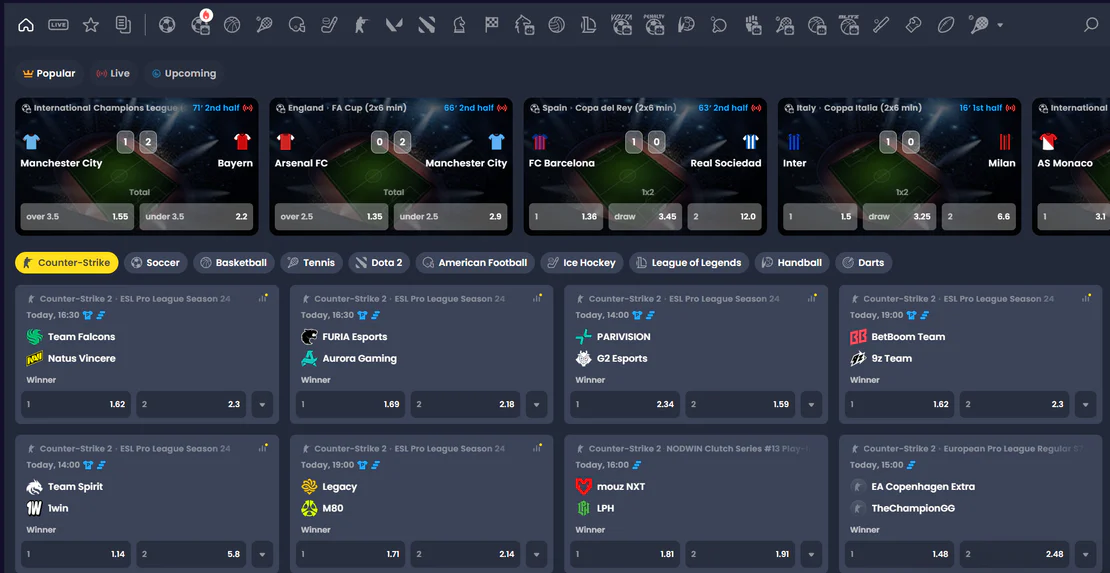The image size is (1110, 573).
Task: Pick draw at 3.45 for Barcelona match
Action: (x=645, y=217)
